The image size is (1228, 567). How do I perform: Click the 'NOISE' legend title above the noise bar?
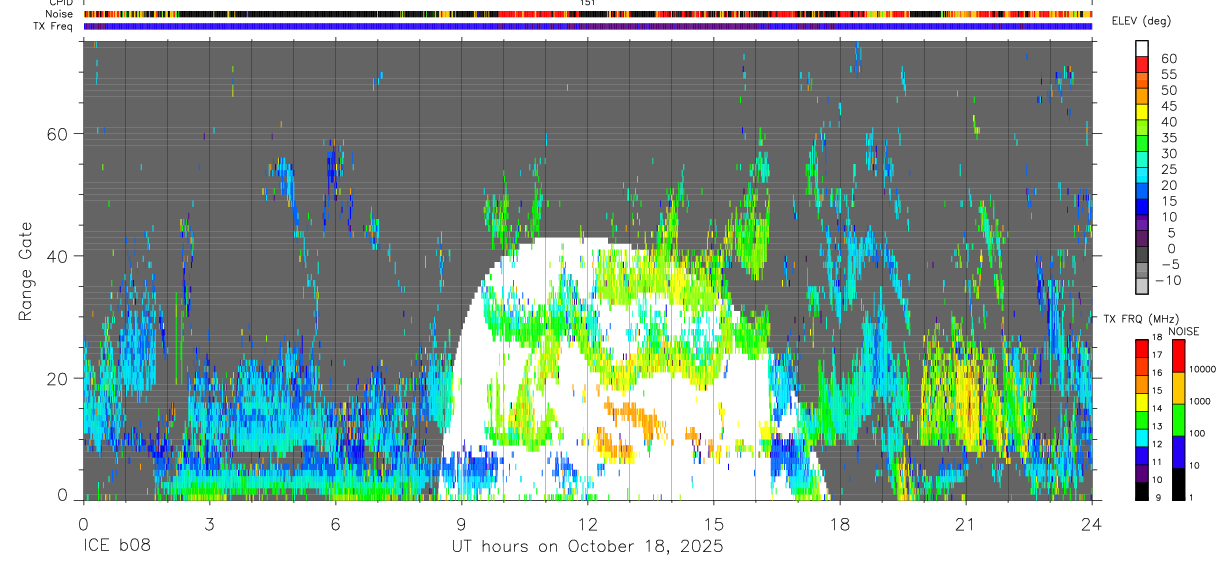click(x=1183, y=331)
